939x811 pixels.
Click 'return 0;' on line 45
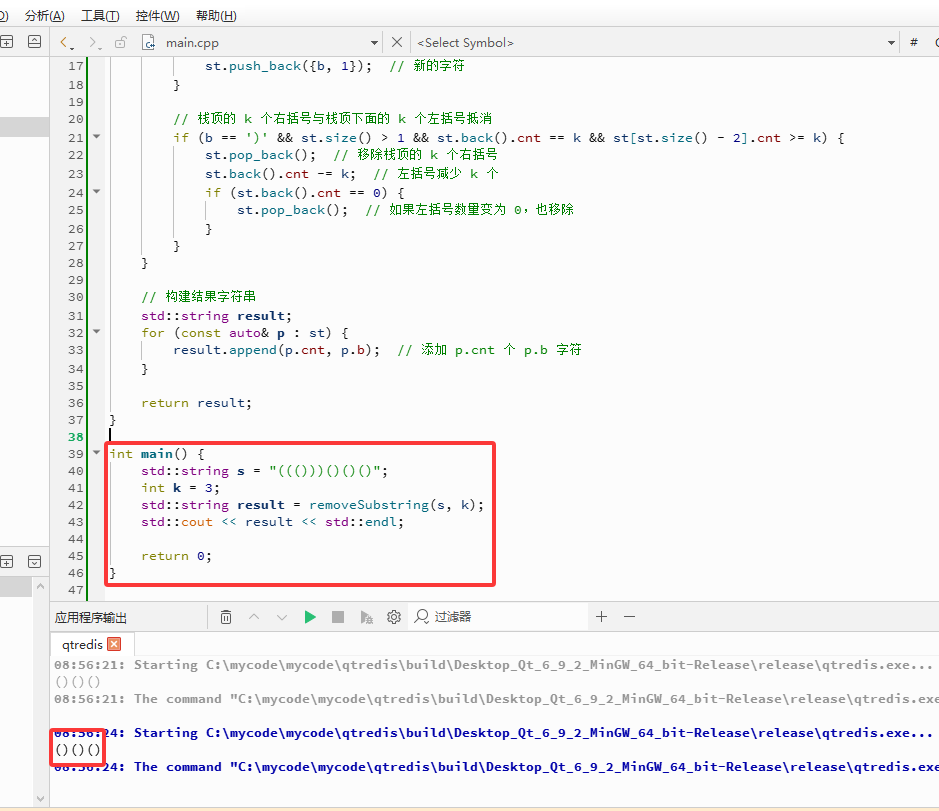[x=176, y=556]
